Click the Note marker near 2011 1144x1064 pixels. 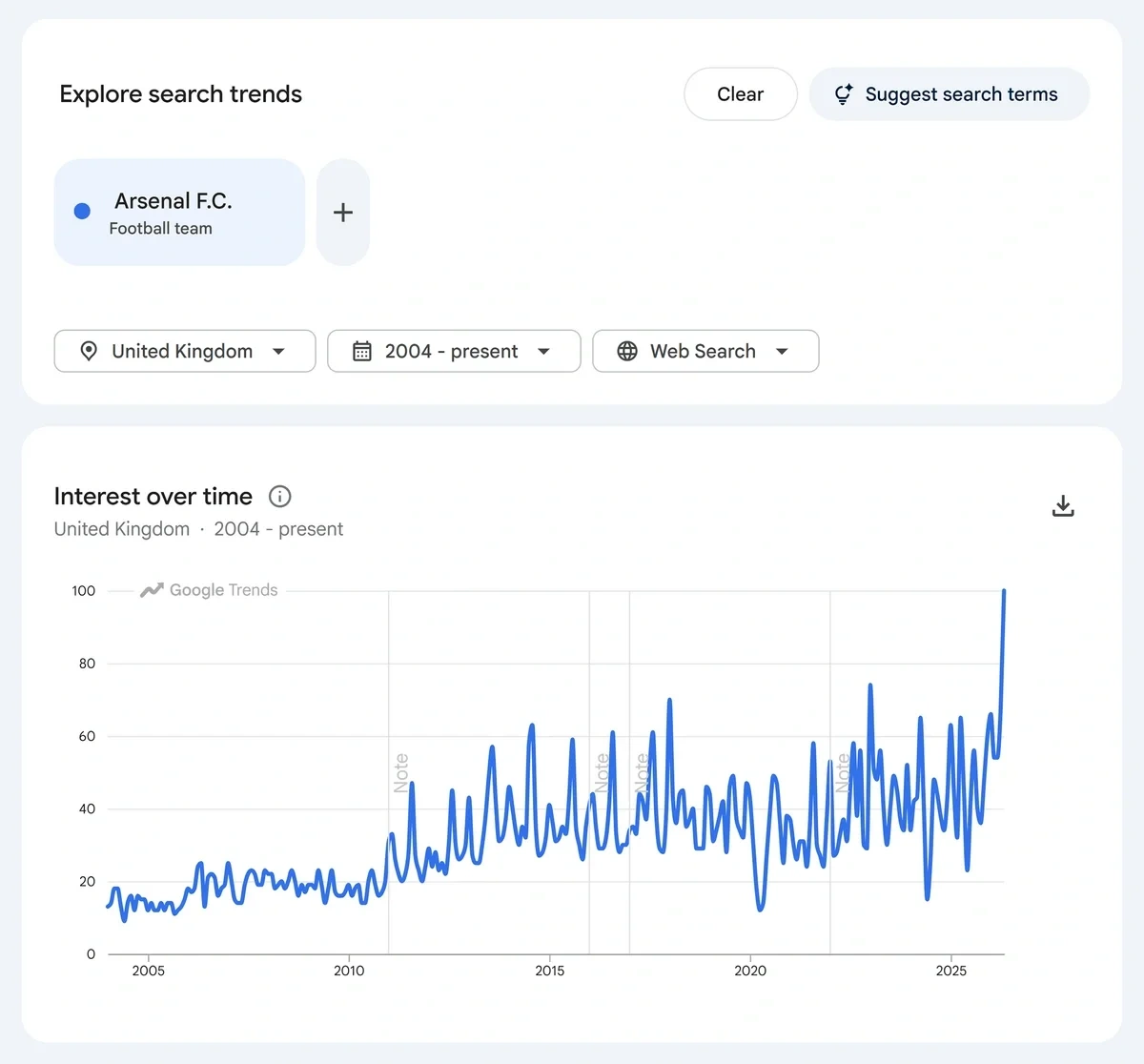(x=401, y=773)
